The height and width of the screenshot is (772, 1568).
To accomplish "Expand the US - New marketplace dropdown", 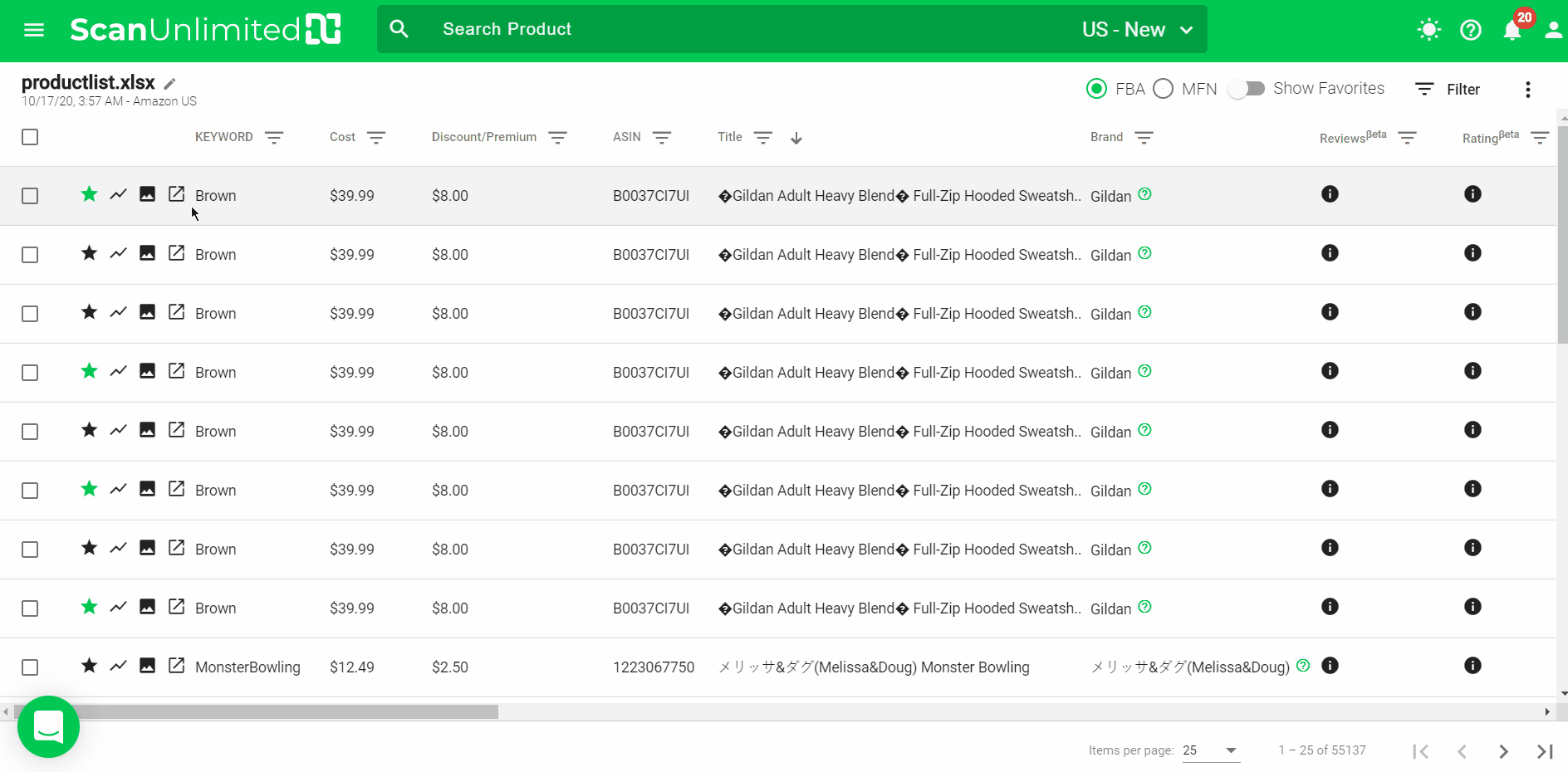I will pos(1137,30).
